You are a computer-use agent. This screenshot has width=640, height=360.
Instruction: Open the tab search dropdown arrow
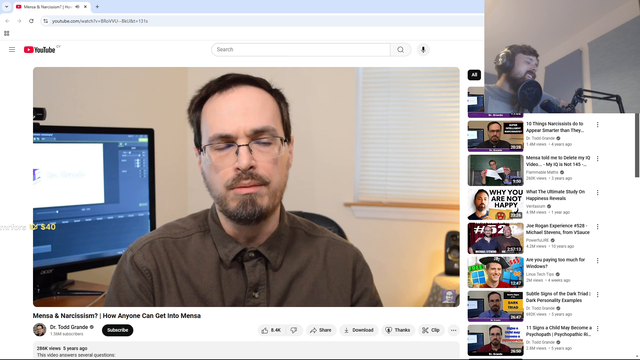[x=6, y=7]
